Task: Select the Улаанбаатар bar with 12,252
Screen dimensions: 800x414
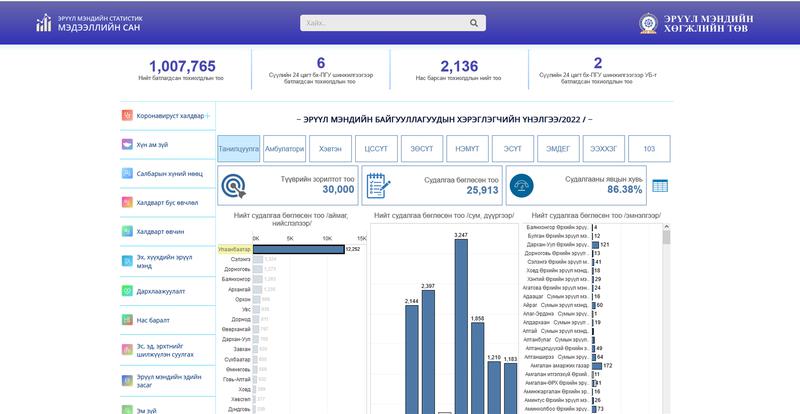Action: pos(298,250)
